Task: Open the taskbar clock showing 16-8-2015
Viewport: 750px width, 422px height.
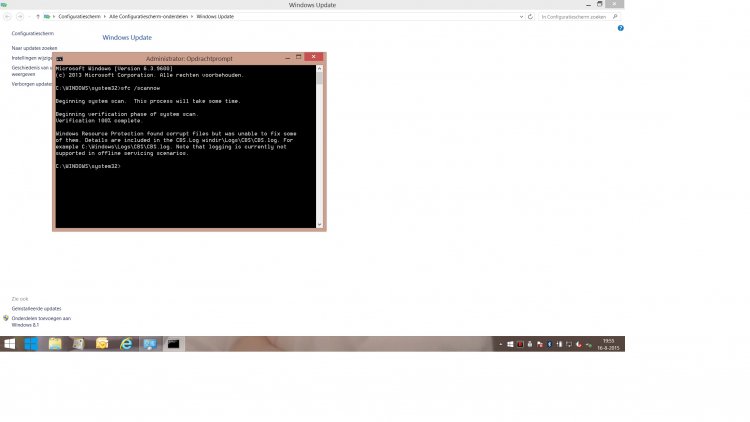Action: 608,344
